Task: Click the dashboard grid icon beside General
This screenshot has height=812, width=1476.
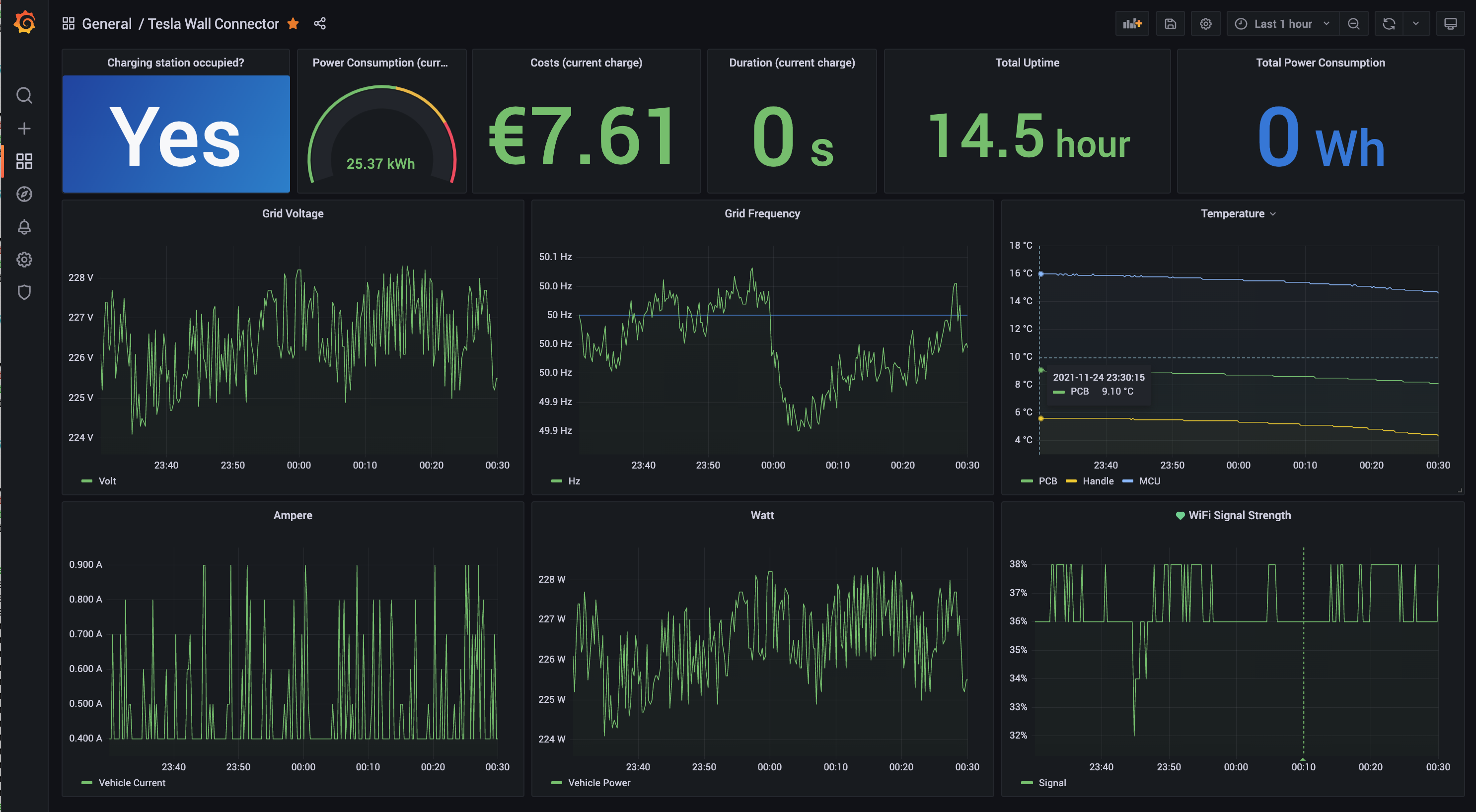Action: click(68, 23)
